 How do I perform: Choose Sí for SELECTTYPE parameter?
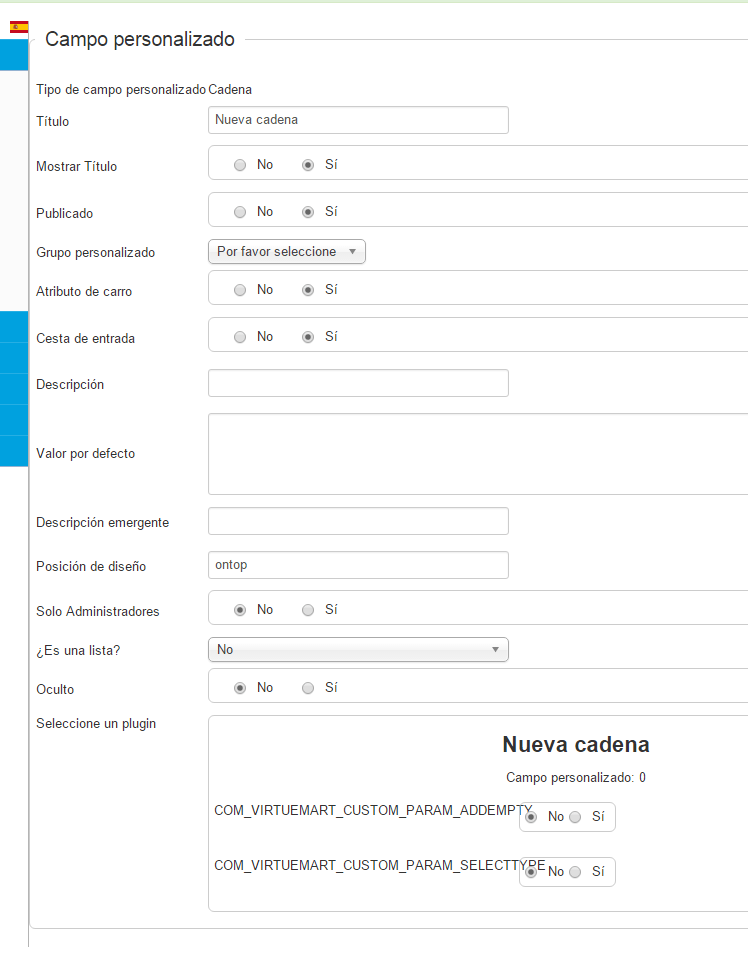point(575,872)
